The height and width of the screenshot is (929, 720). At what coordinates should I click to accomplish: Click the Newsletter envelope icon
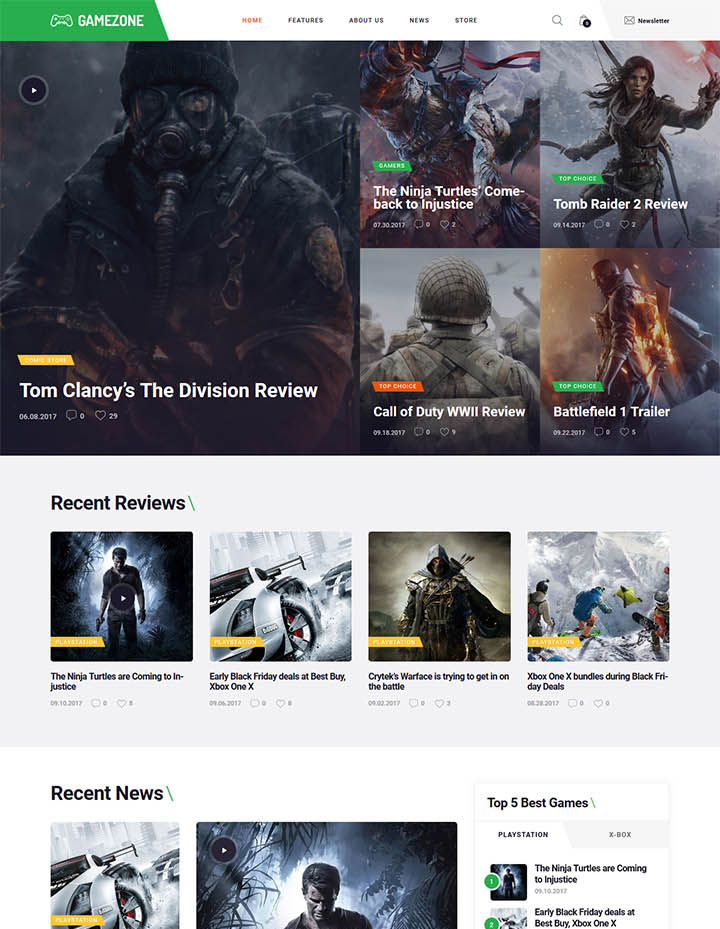pos(629,20)
